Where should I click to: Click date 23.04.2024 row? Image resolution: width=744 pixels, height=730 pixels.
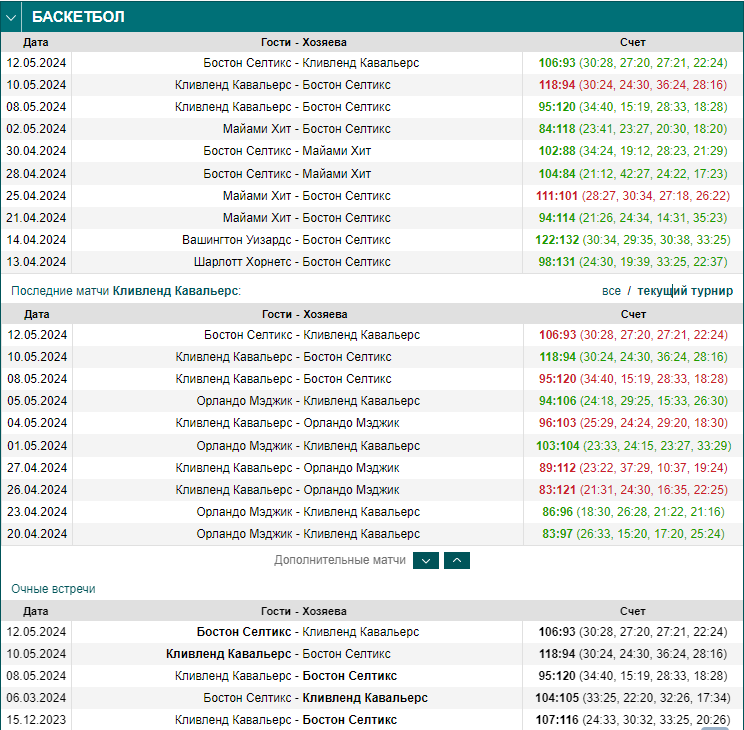coord(37,512)
